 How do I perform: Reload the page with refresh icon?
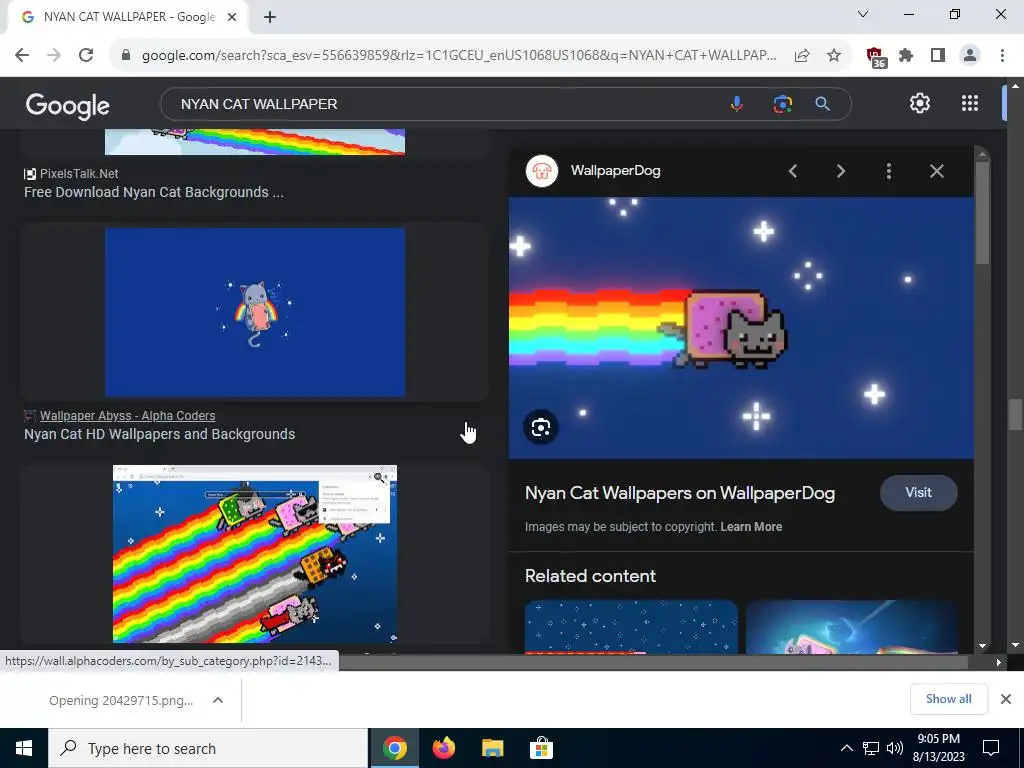coord(86,55)
